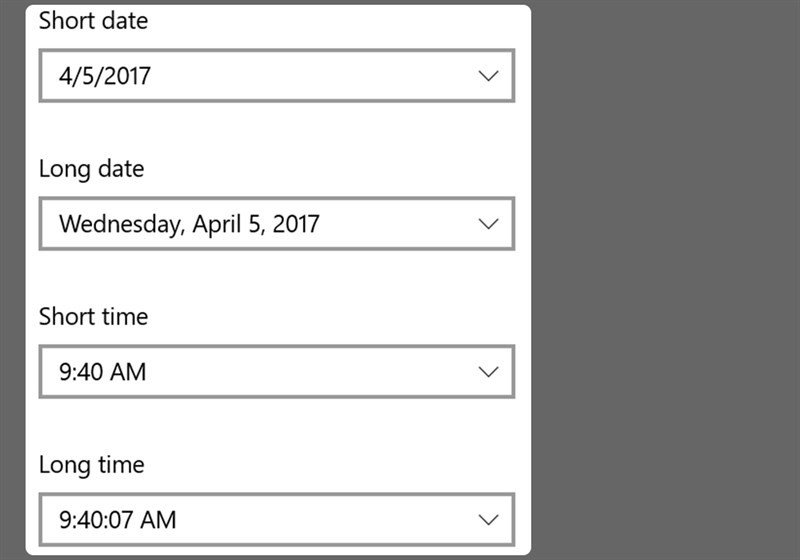Click the "Short time" label text
The image size is (800, 560).
(x=93, y=317)
